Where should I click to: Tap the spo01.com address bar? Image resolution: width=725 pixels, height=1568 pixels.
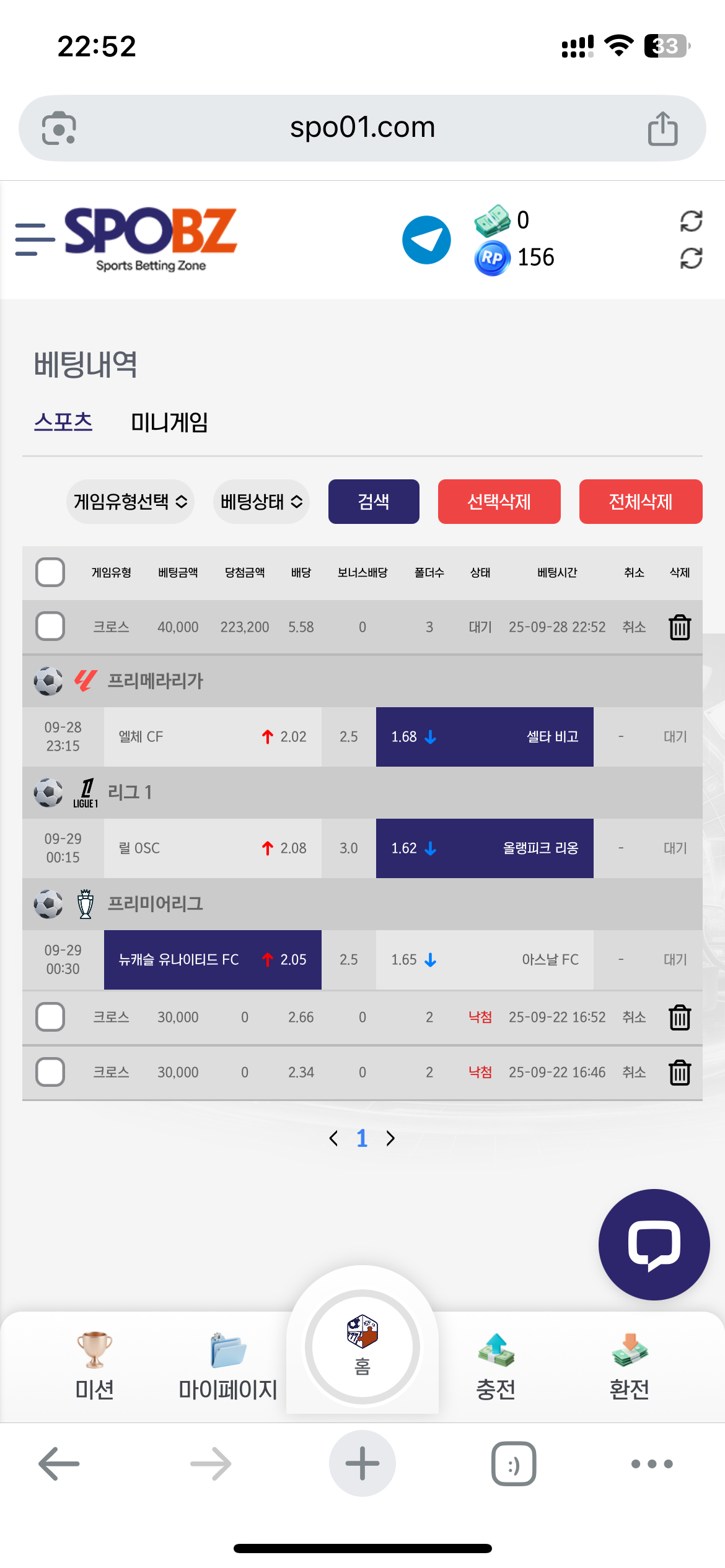point(362,128)
